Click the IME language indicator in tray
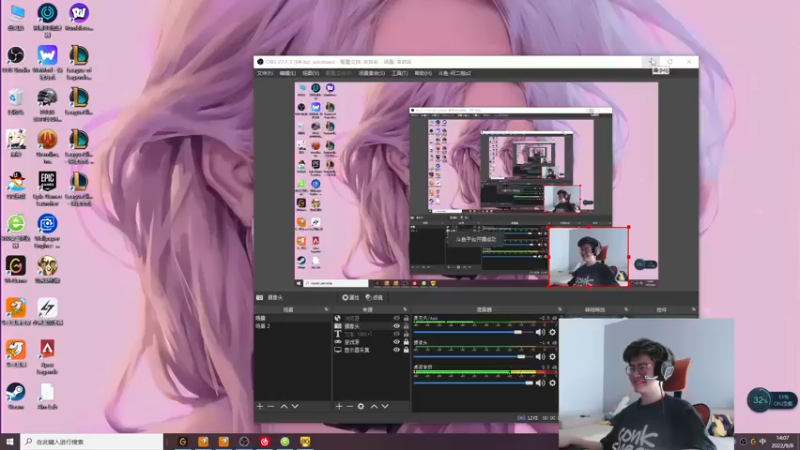The image size is (800, 450). click(x=763, y=441)
